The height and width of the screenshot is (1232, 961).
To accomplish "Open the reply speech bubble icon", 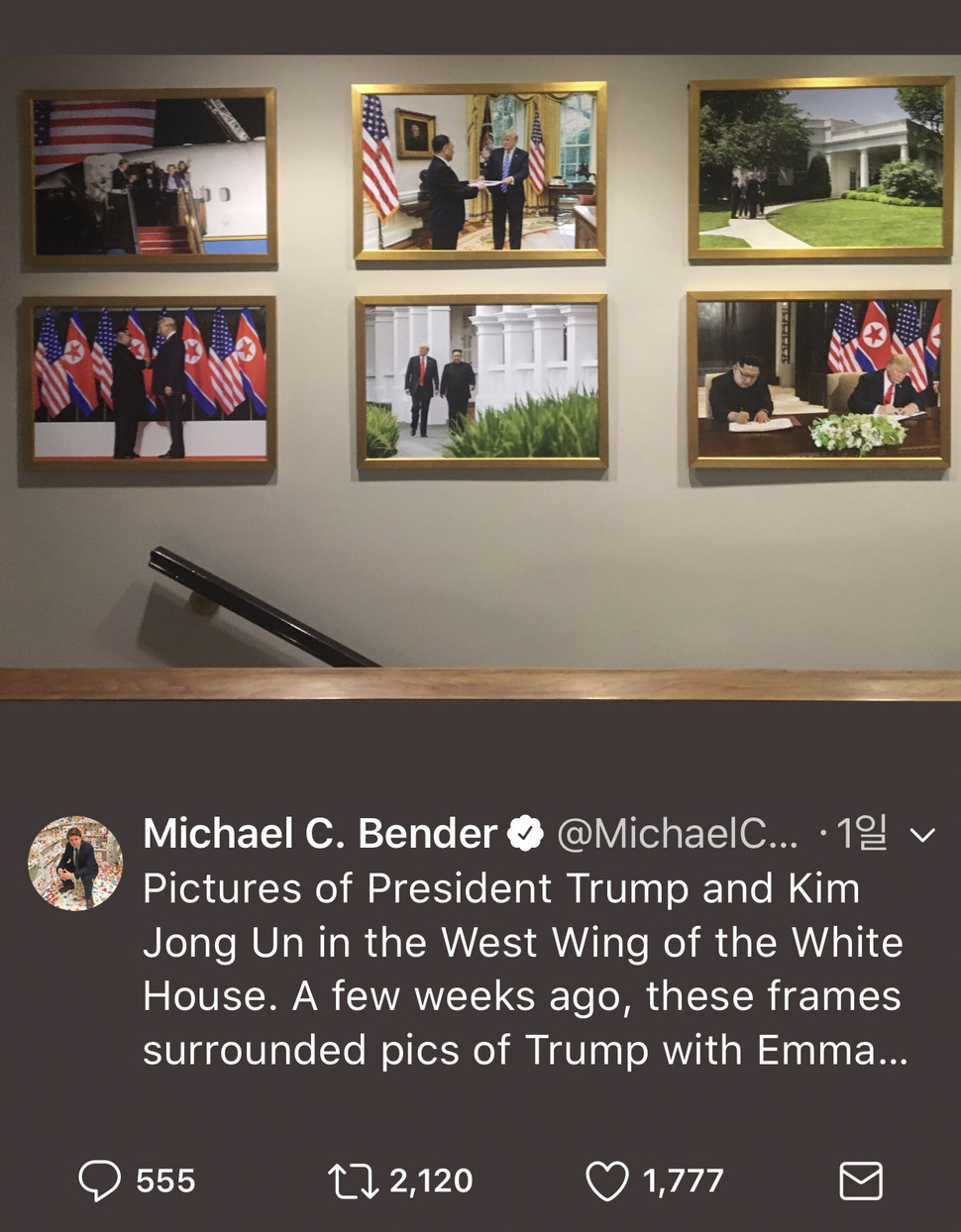I will tap(99, 1181).
